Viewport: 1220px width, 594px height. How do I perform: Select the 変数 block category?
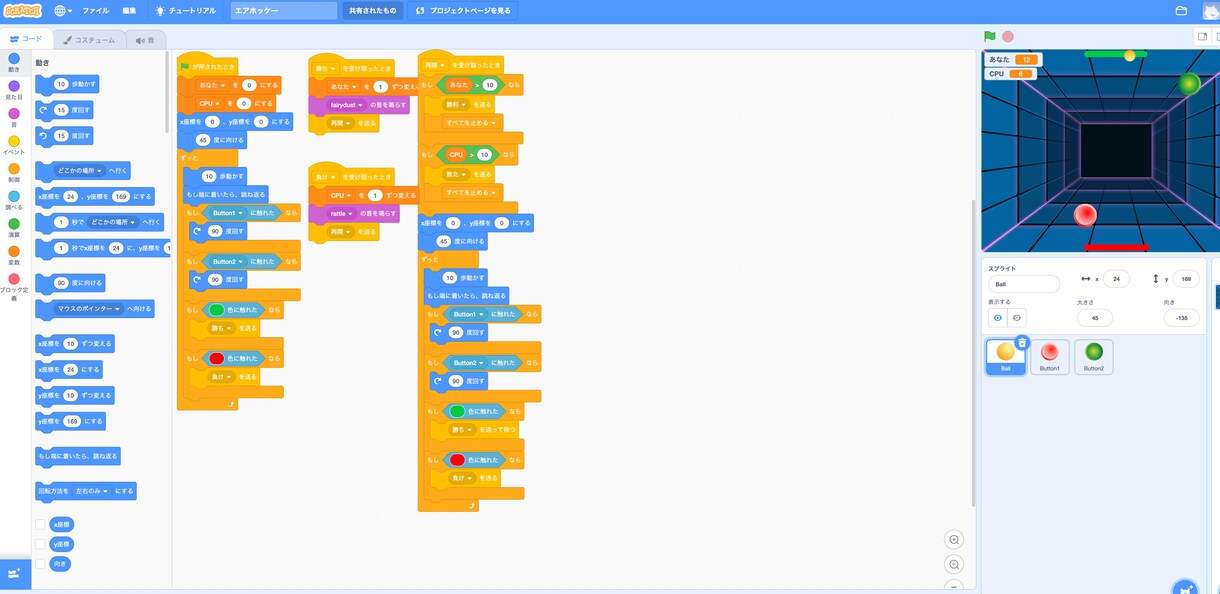tap(14, 254)
